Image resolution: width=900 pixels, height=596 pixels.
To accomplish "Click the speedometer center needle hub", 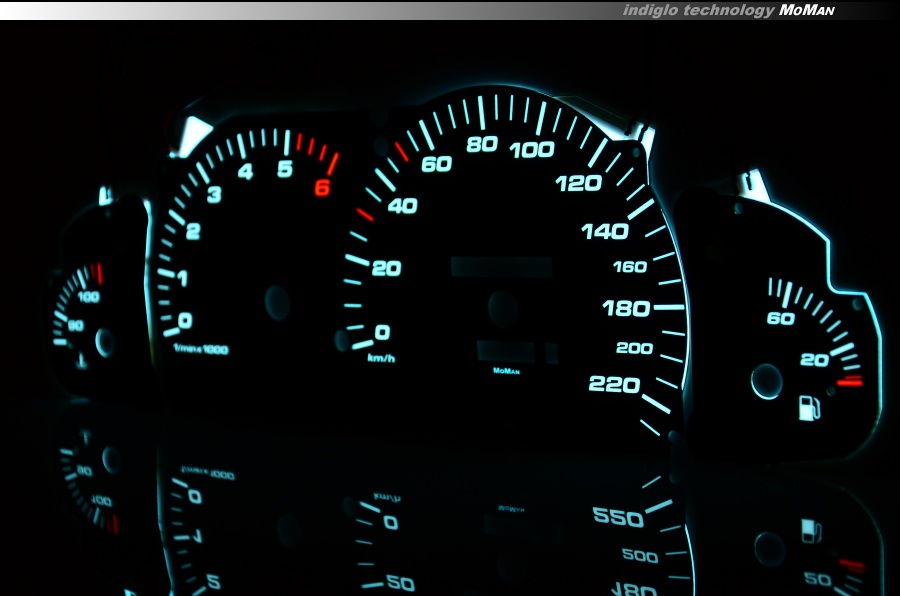I will (x=502, y=307).
